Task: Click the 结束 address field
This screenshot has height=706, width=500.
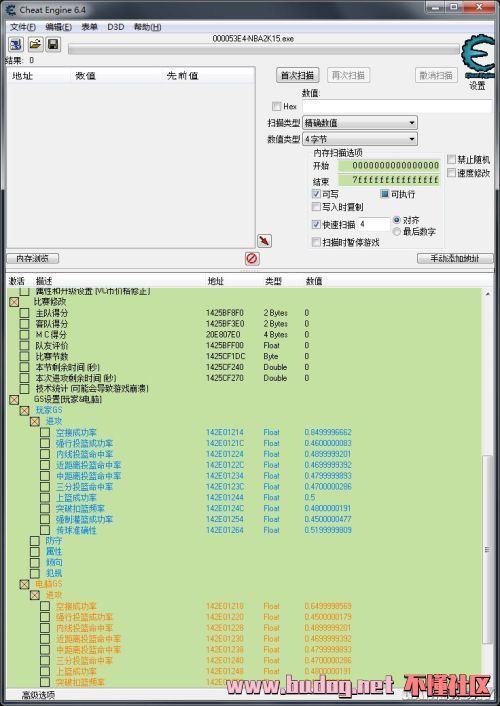Action: click(x=389, y=180)
